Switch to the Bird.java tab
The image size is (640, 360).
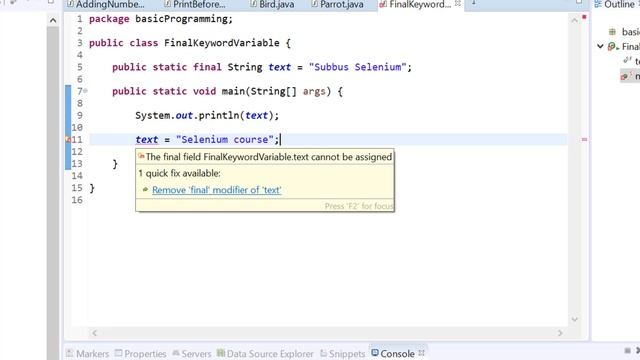coord(272,4)
